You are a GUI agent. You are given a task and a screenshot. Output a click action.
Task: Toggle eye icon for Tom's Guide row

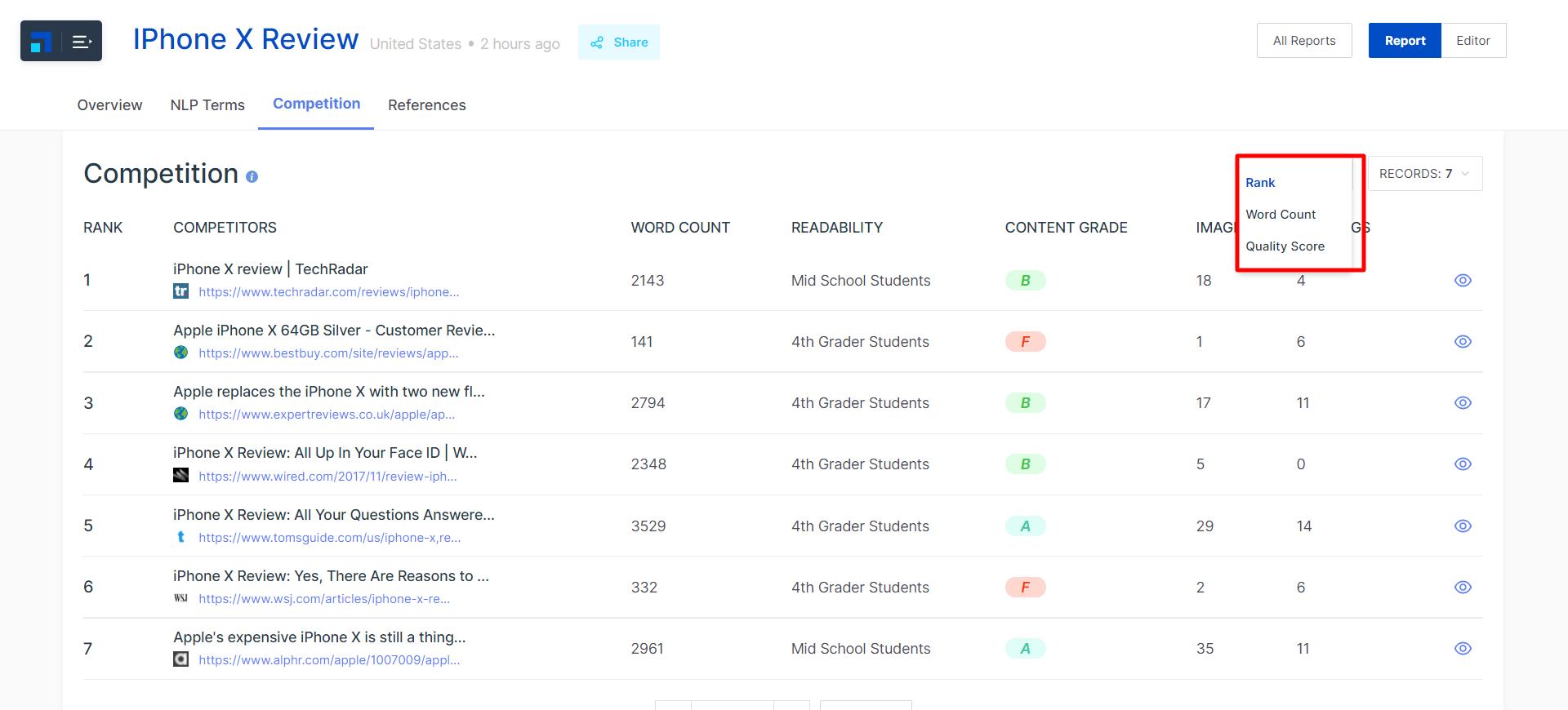1463,526
